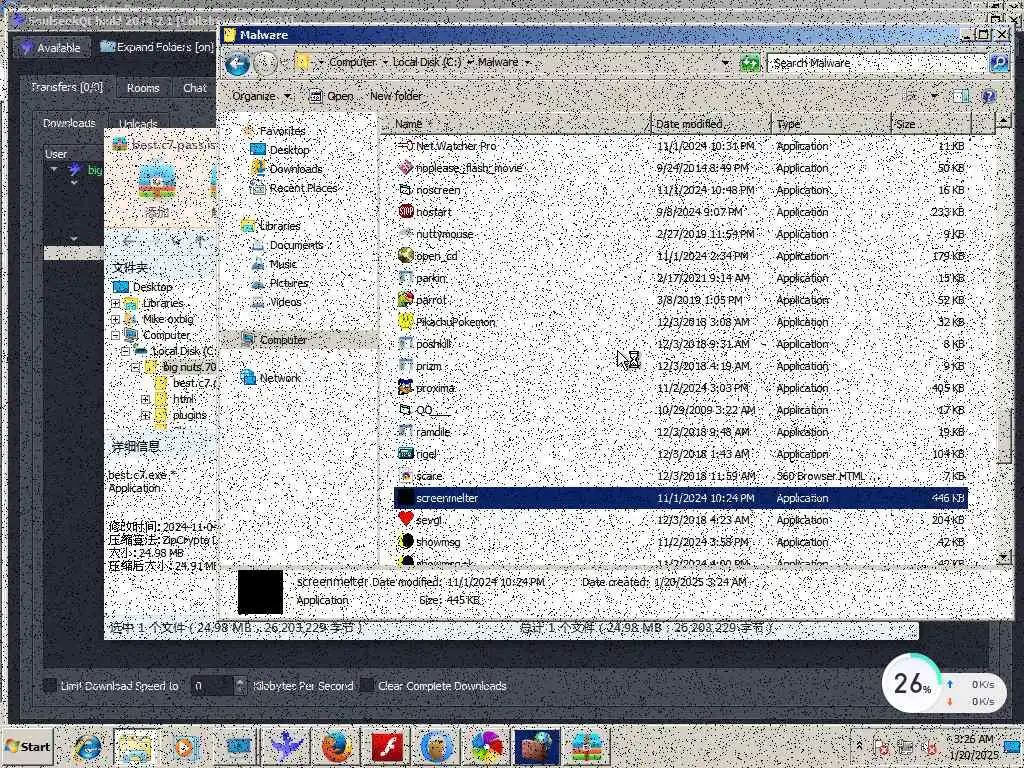Select the 'scare' file name
The image size is (1024, 768).
429,476
